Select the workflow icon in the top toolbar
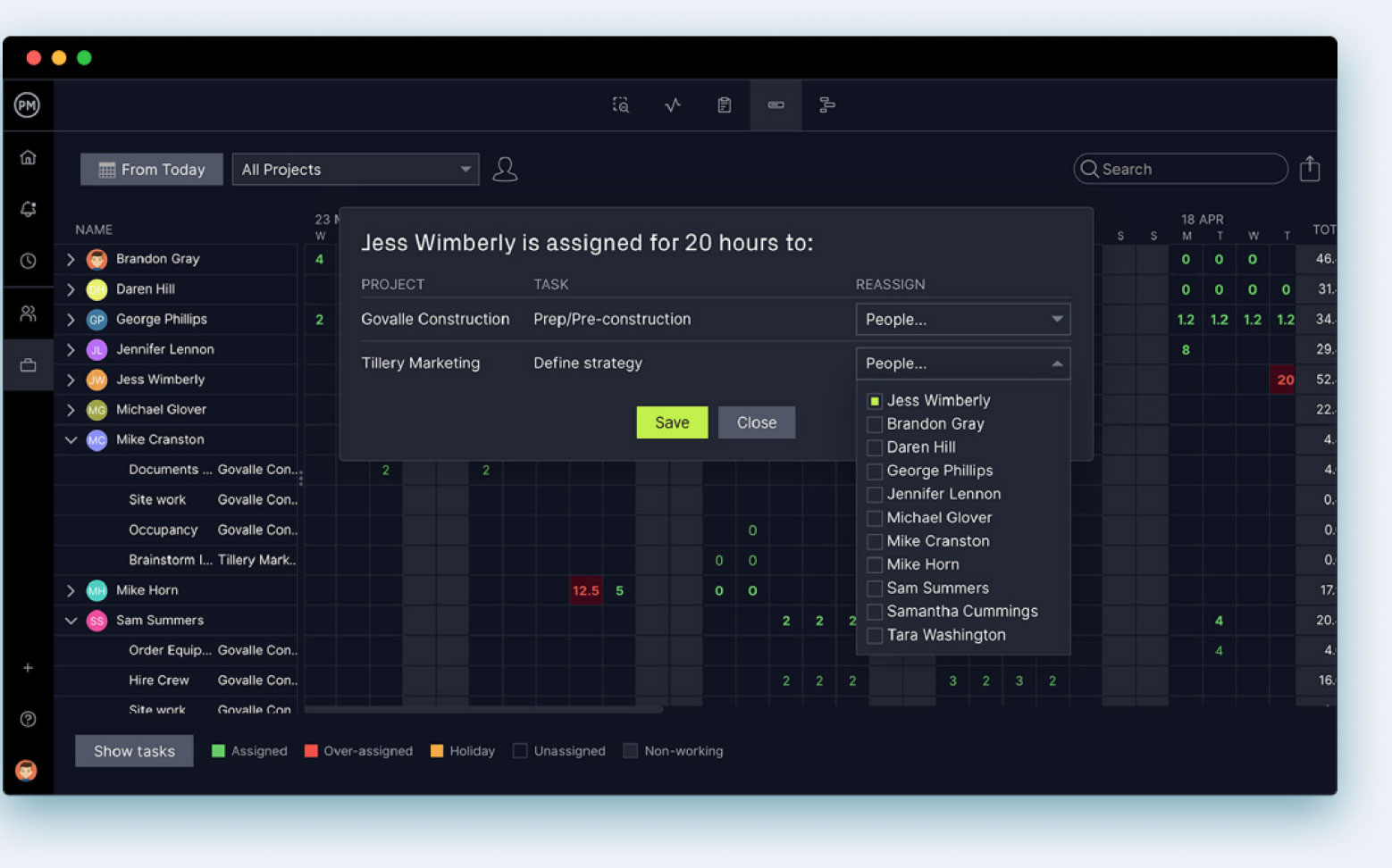This screenshot has height=868, width=1392. pyautogui.click(x=826, y=104)
